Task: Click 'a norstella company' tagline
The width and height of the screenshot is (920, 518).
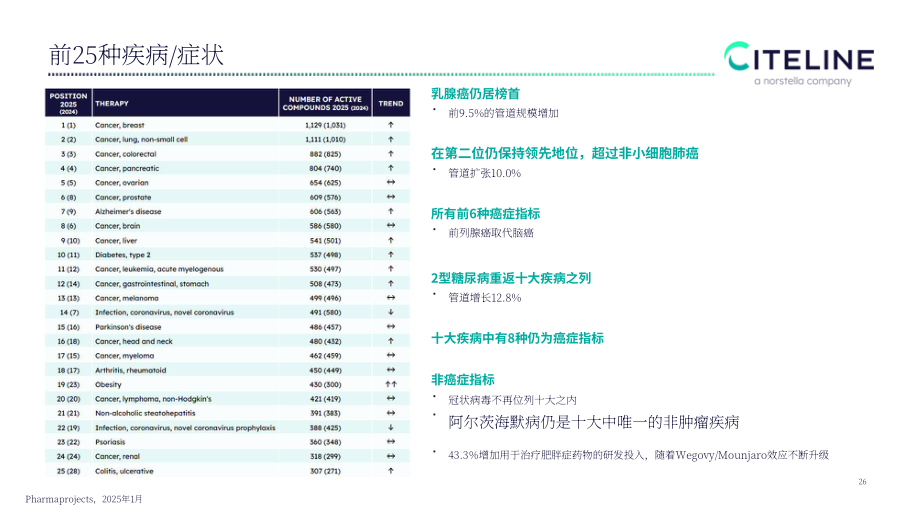Action: [803, 81]
